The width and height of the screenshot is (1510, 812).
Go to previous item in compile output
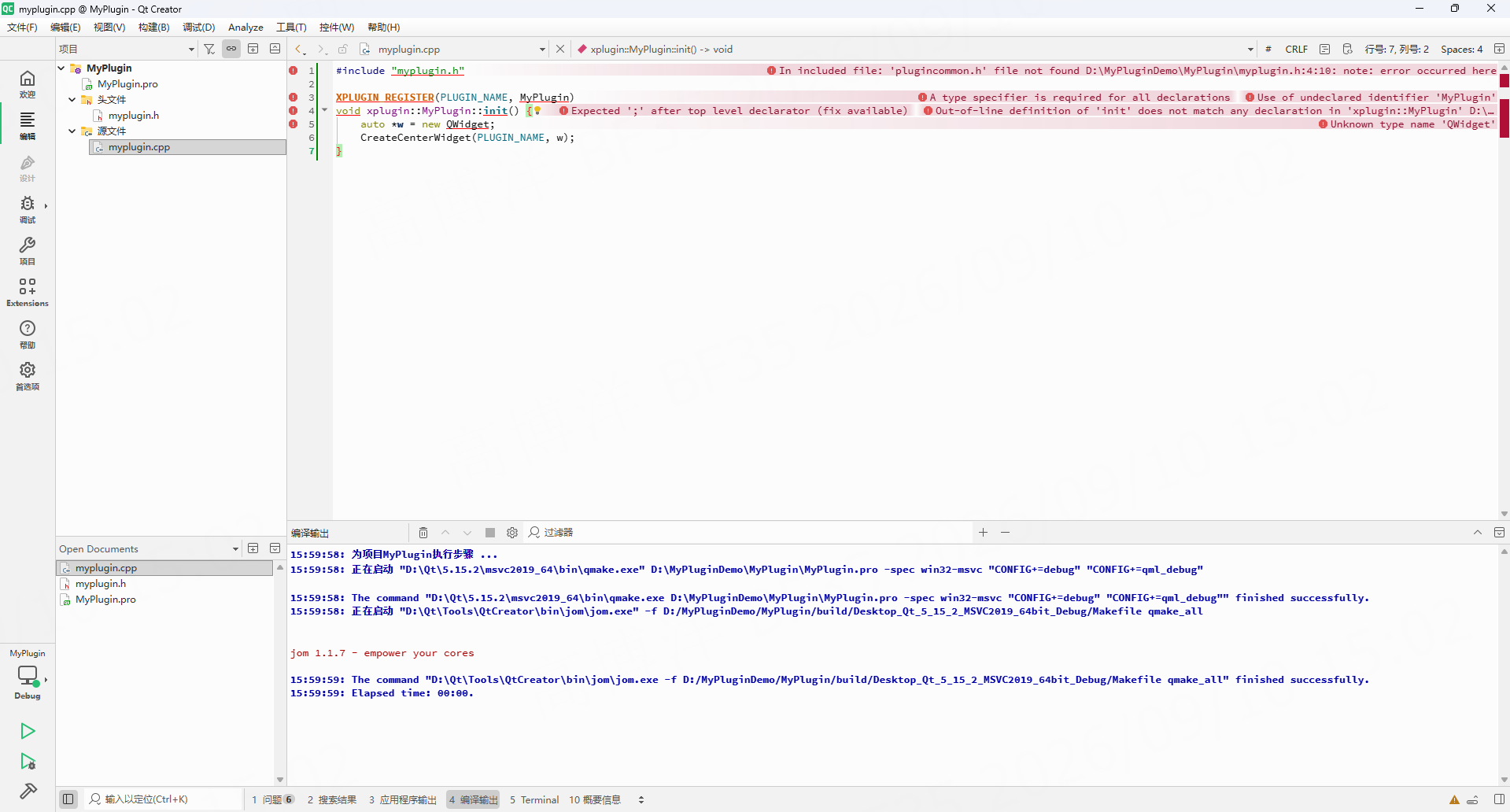pyautogui.click(x=445, y=533)
